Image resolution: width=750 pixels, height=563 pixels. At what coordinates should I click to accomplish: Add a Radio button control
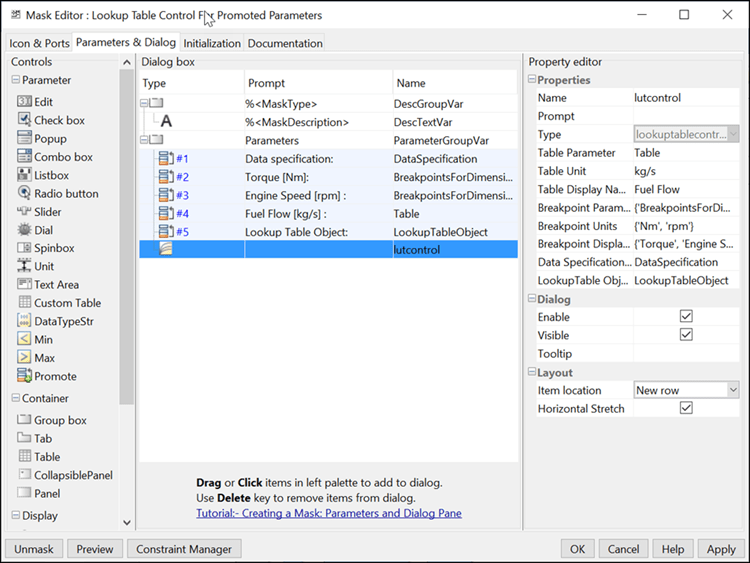pos(58,193)
